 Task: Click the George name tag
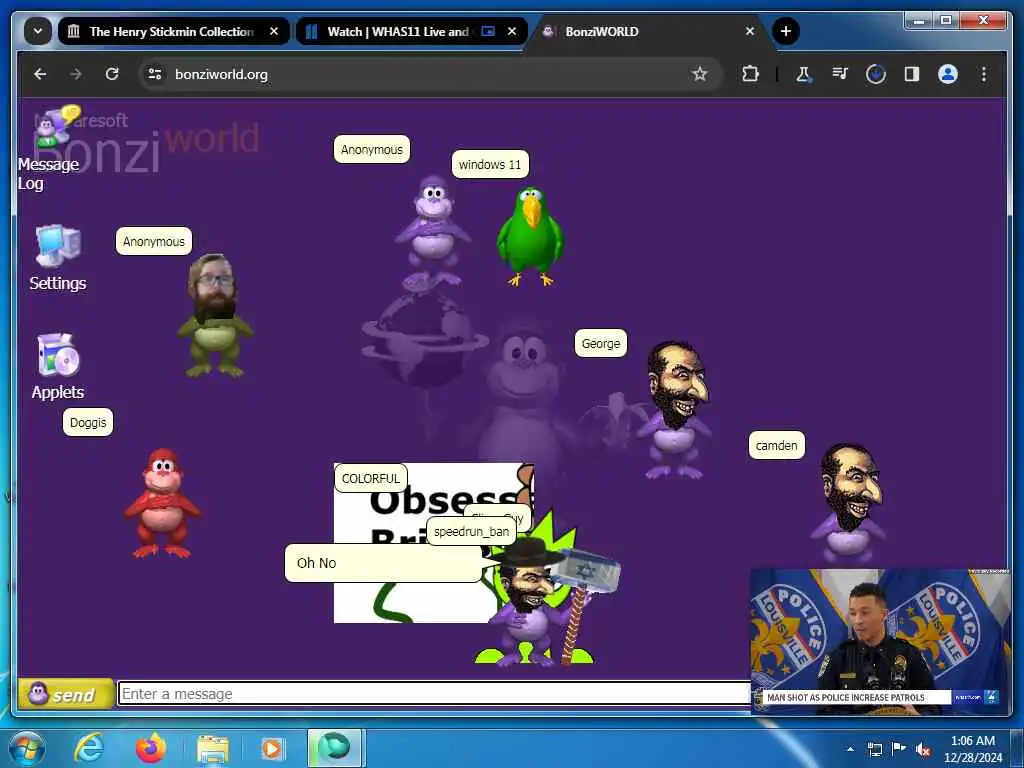click(601, 344)
